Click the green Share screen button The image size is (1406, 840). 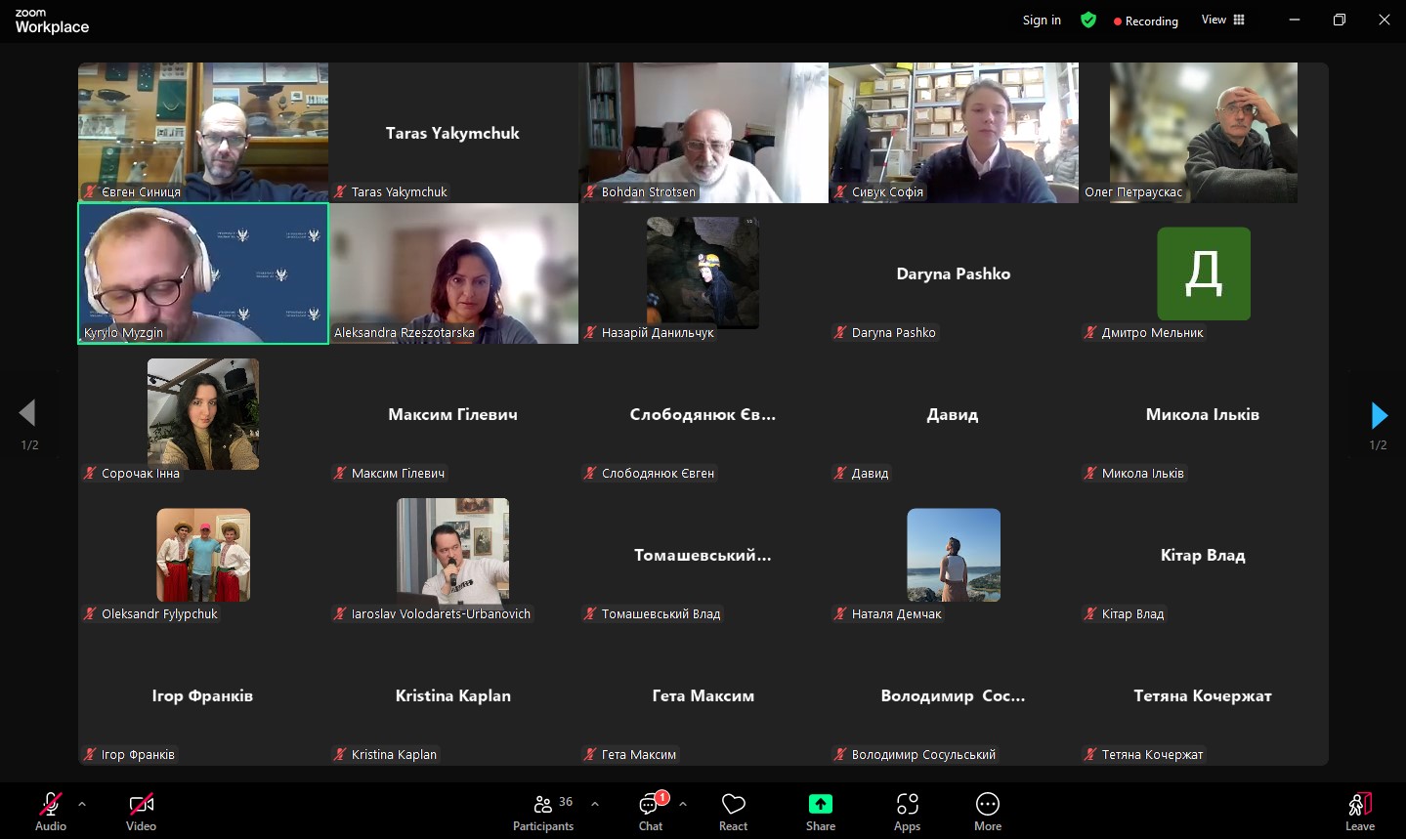[x=820, y=811]
